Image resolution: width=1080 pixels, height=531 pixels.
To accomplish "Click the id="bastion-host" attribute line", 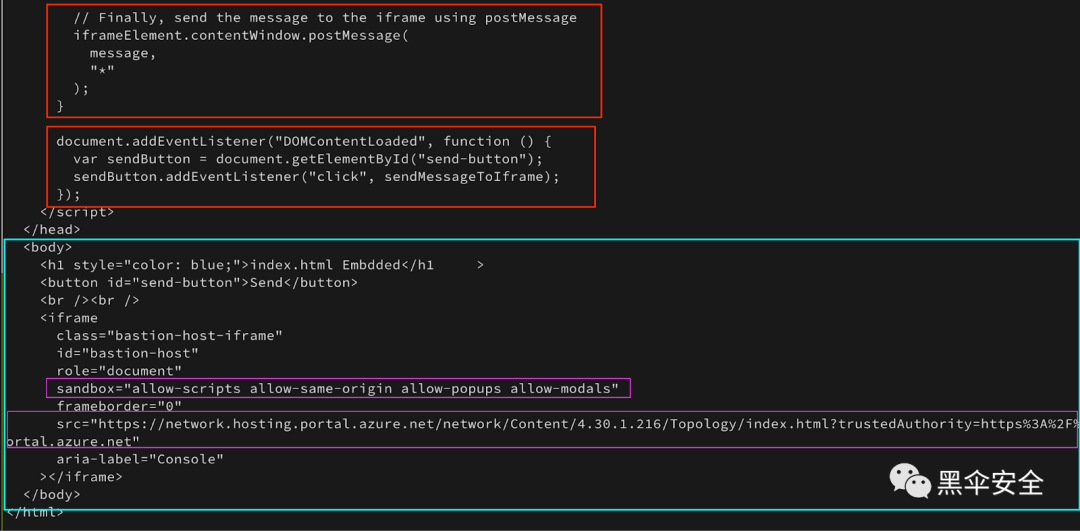I will [127, 353].
